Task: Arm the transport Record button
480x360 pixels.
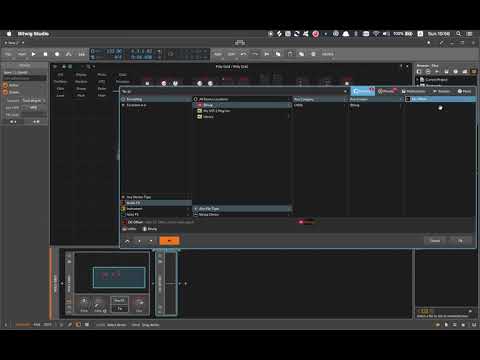Action: (x=57, y=54)
